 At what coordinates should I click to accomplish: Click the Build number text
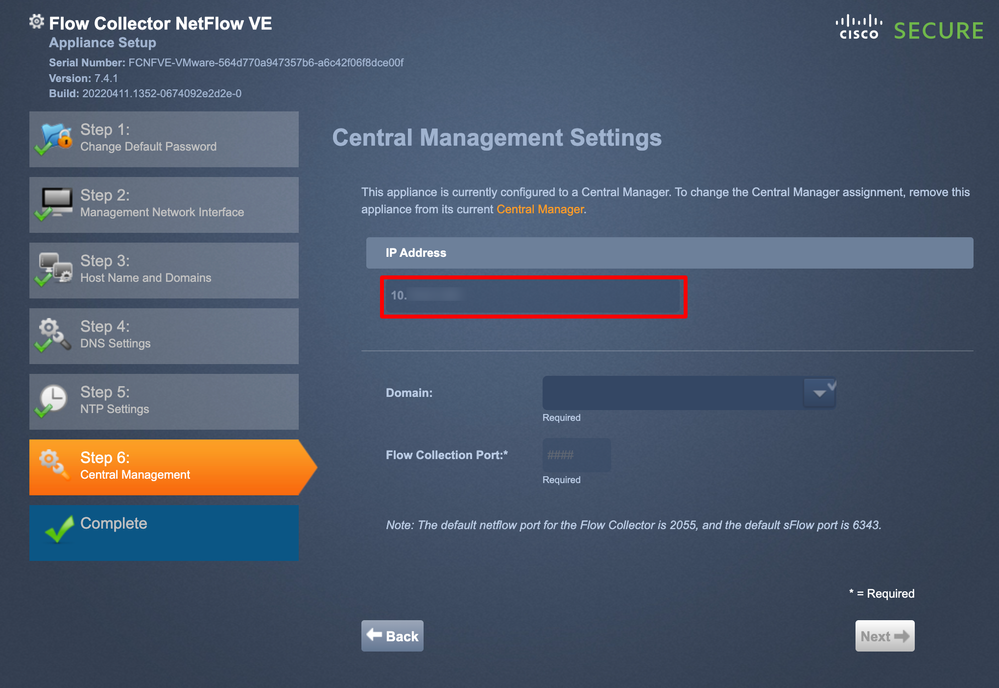coord(145,94)
